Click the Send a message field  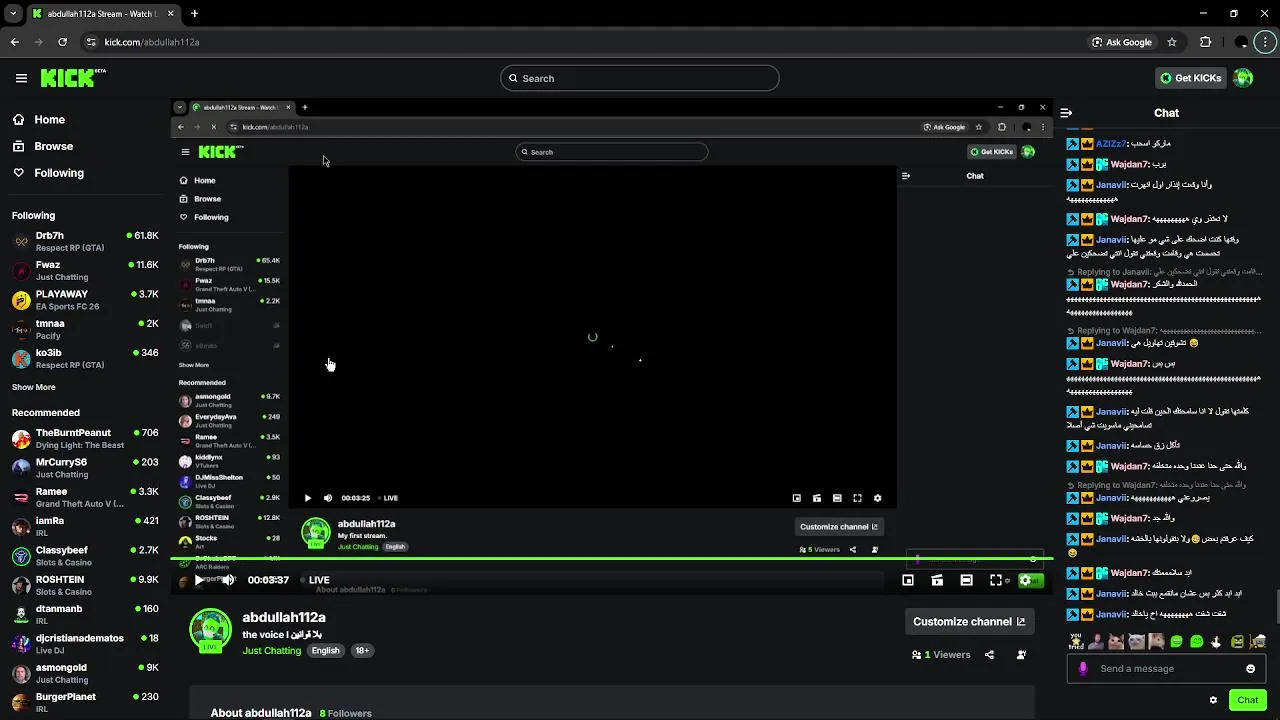[x=1165, y=669]
